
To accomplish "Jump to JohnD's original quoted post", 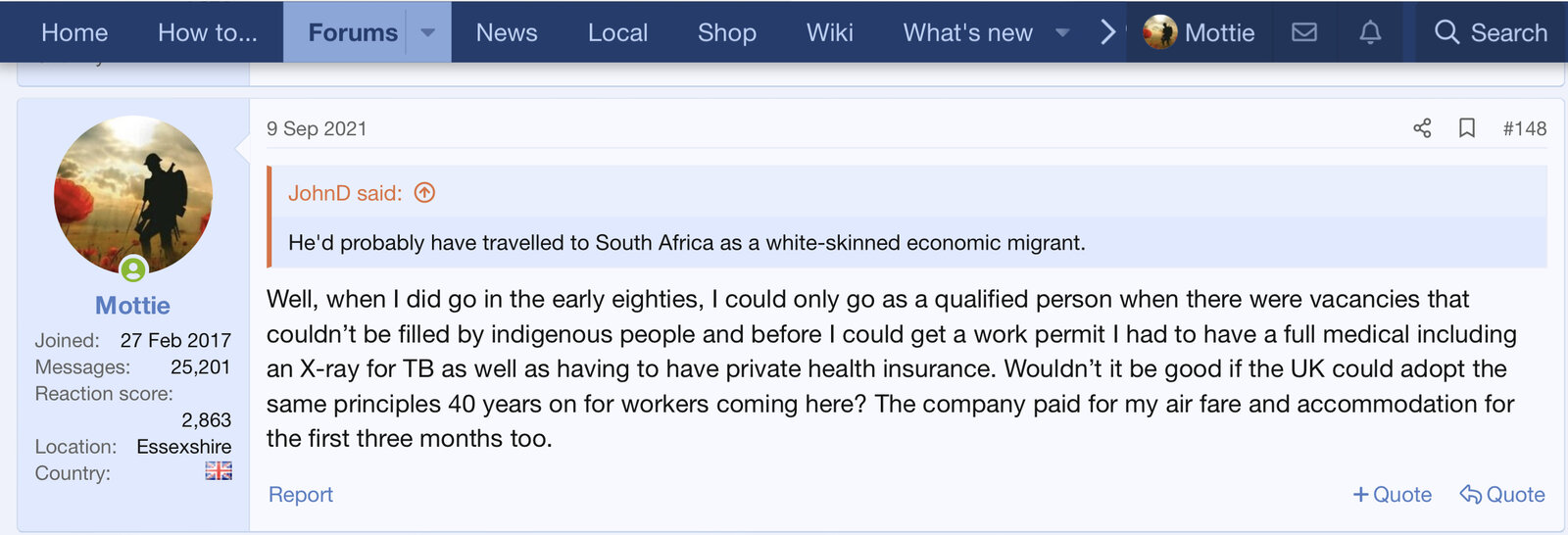I will coord(424,193).
